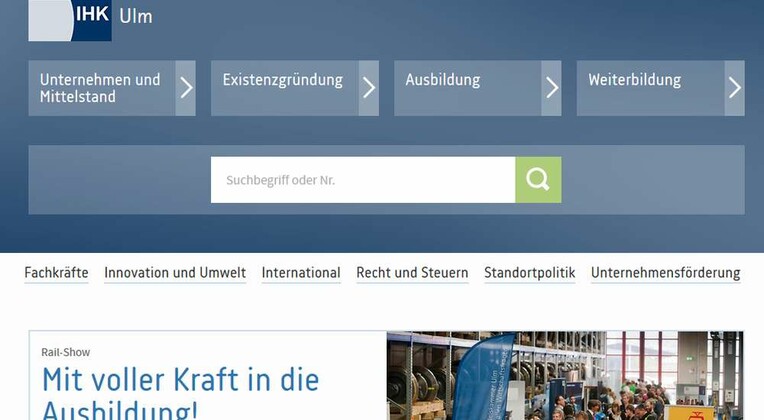The width and height of the screenshot is (764, 420).
Task: Click the green magnifier search button
Action: click(x=538, y=180)
